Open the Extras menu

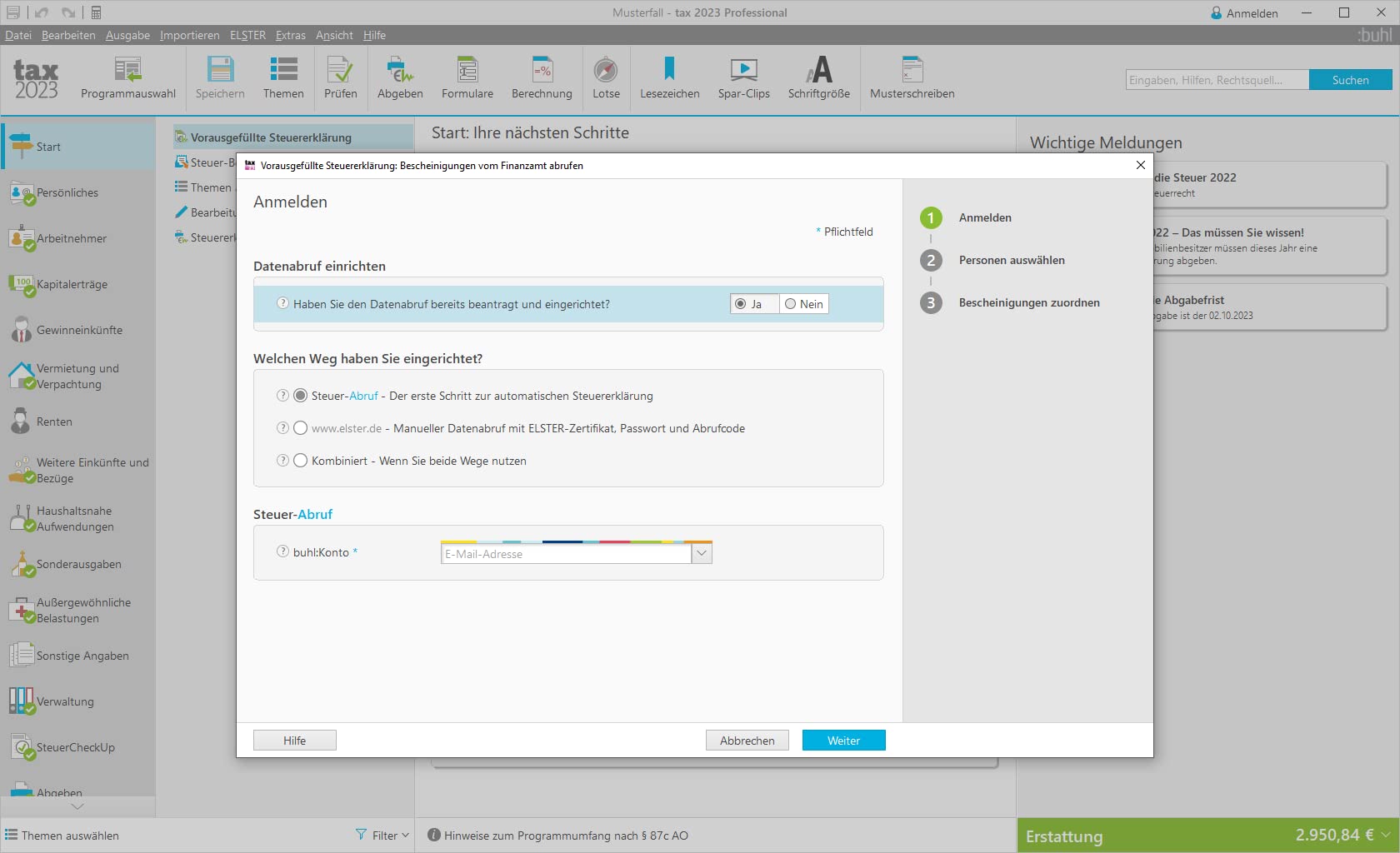291,35
